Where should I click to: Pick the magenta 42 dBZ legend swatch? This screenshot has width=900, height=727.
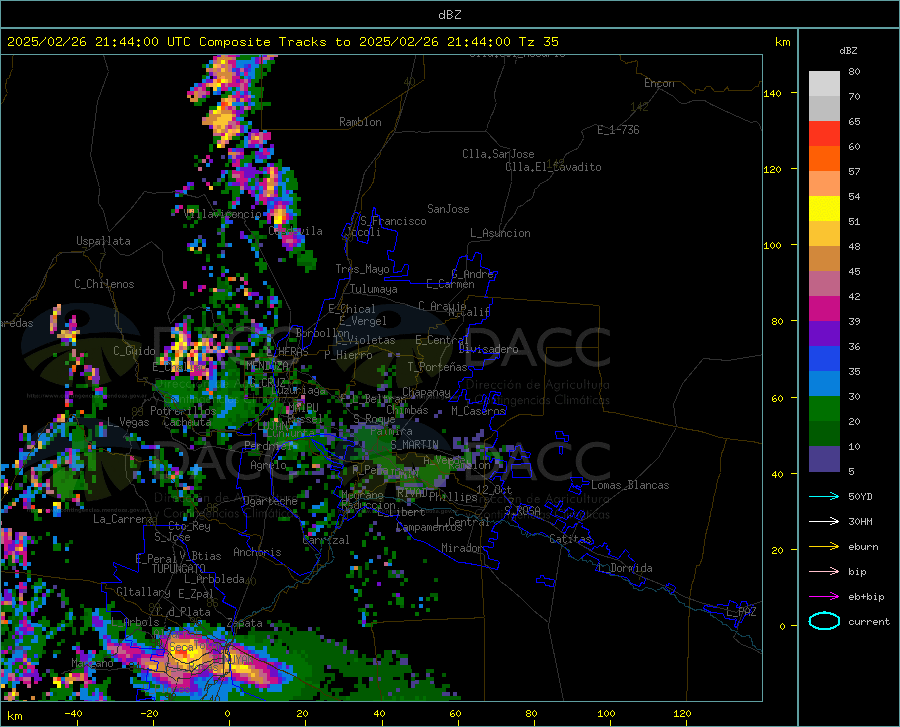pyautogui.click(x=824, y=309)
